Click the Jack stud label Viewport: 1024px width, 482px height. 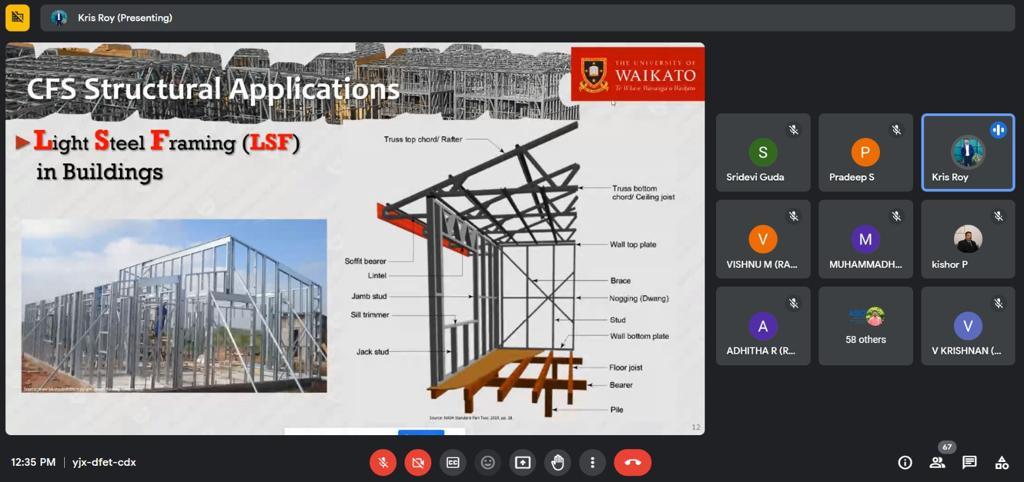372,351
